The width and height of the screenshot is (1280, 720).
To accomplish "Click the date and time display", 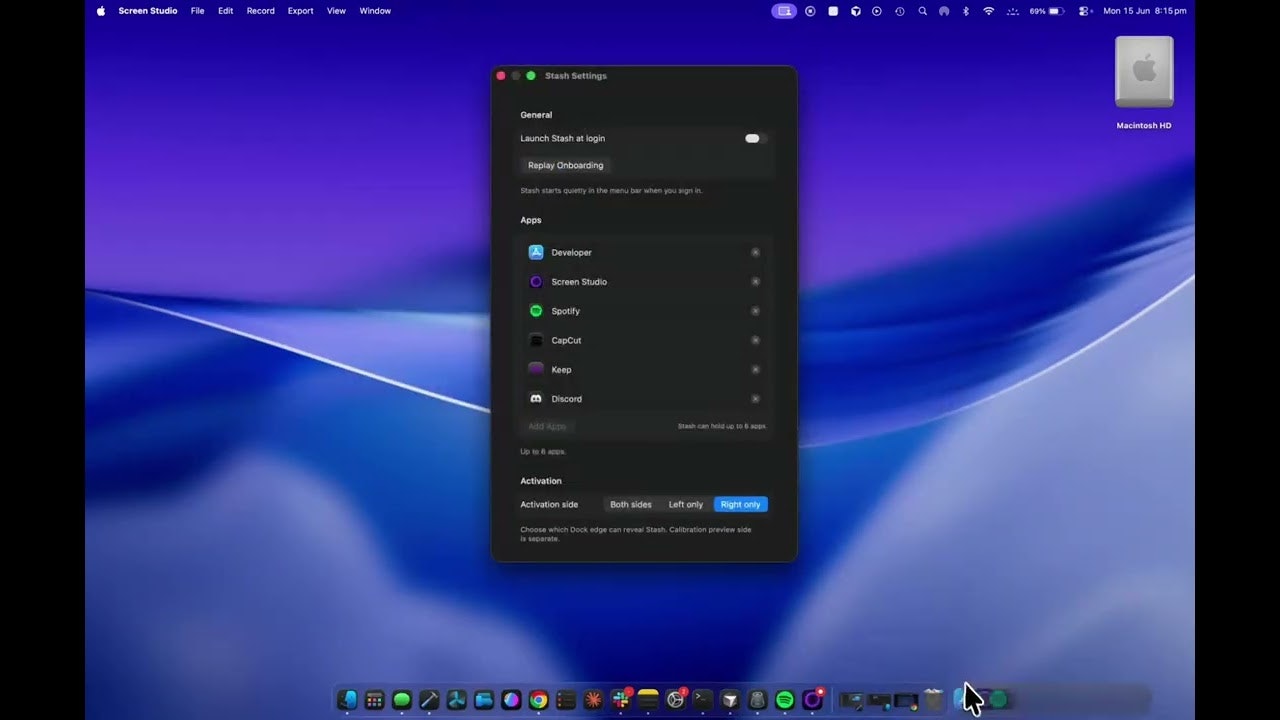I will tap(1145, 11).
